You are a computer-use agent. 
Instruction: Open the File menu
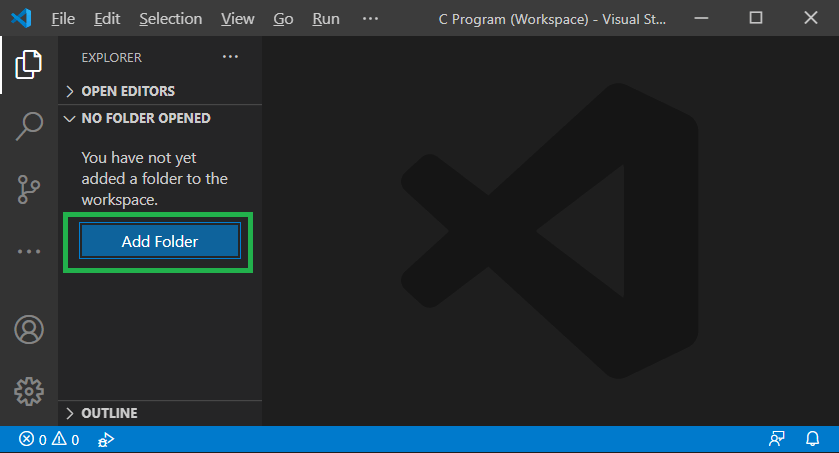point(63,19)
